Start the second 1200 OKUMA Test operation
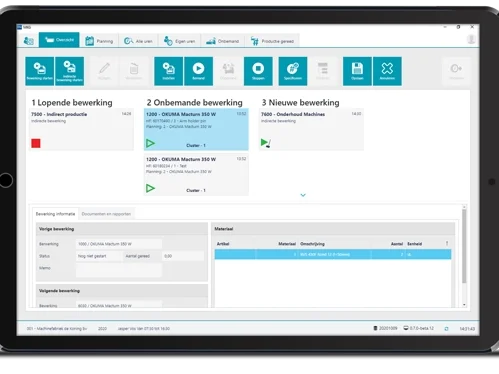Screen dimensions: 499x374 click(150, 188)
